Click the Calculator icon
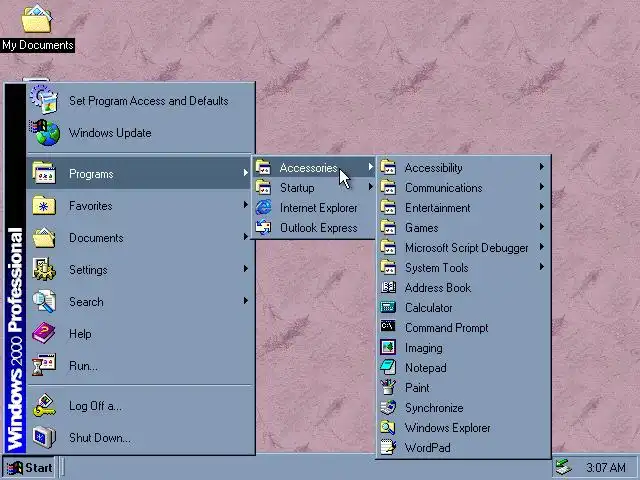 coord(388,307)
